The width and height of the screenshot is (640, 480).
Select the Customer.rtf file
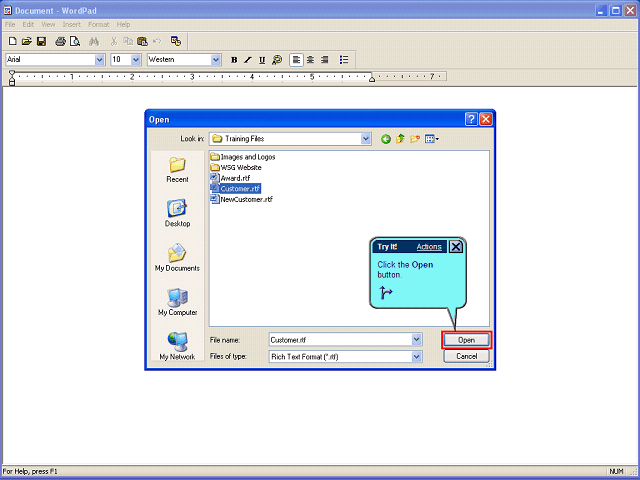click(236, 189)
